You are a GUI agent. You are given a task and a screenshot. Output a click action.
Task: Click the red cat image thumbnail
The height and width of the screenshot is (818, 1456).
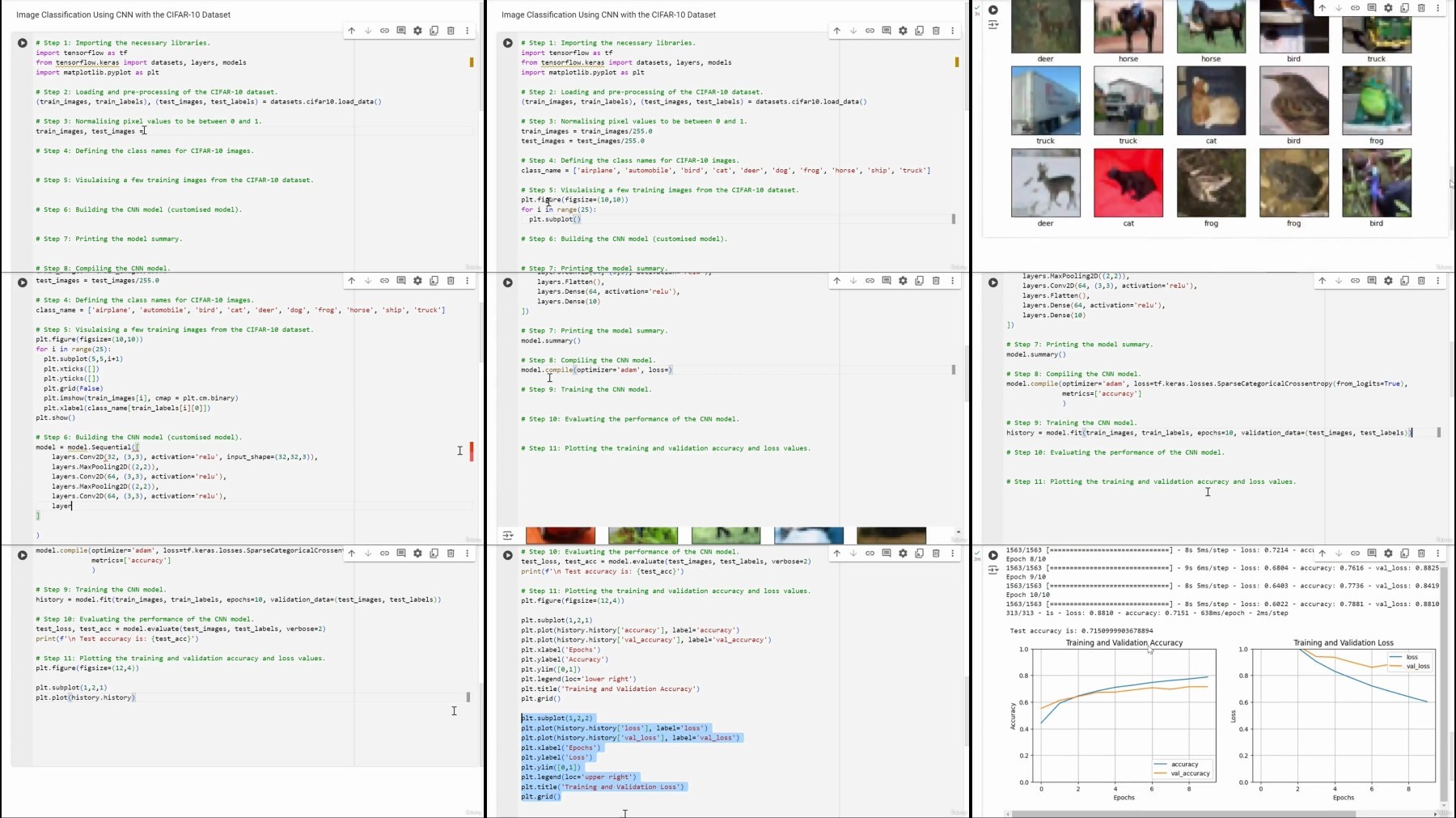click(x=1128, y=183)
